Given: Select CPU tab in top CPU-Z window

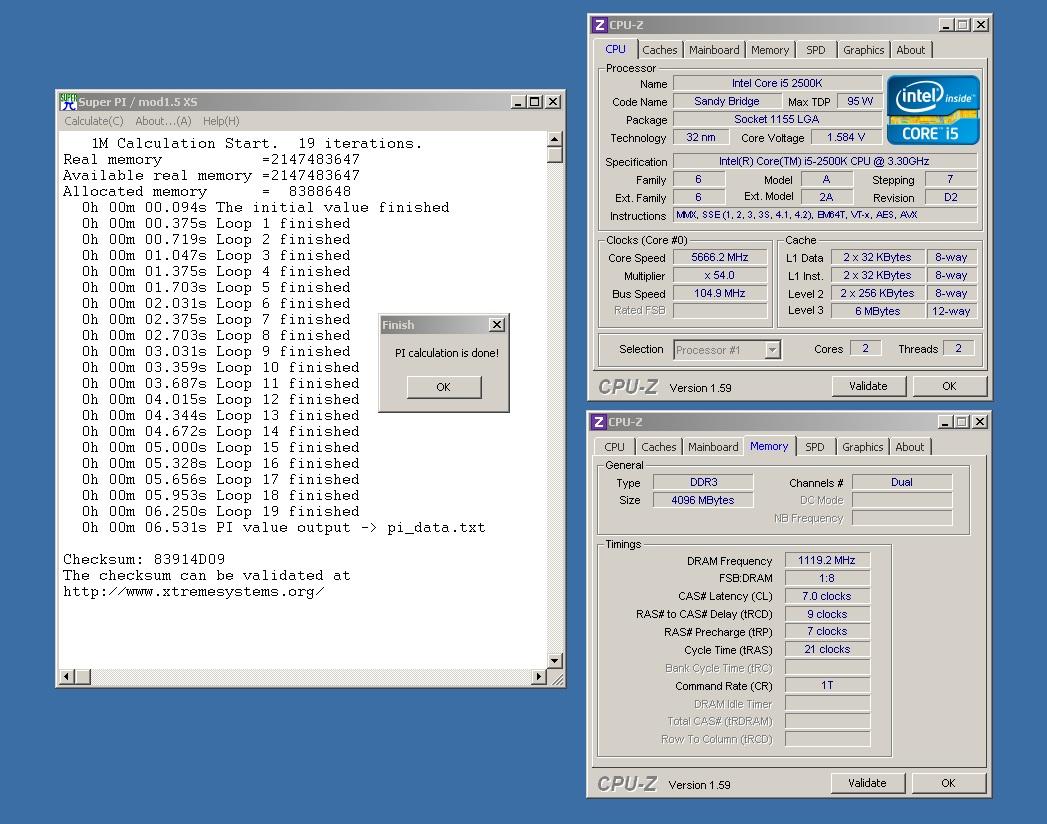Looking at the screenshot, I should point(615,49).
